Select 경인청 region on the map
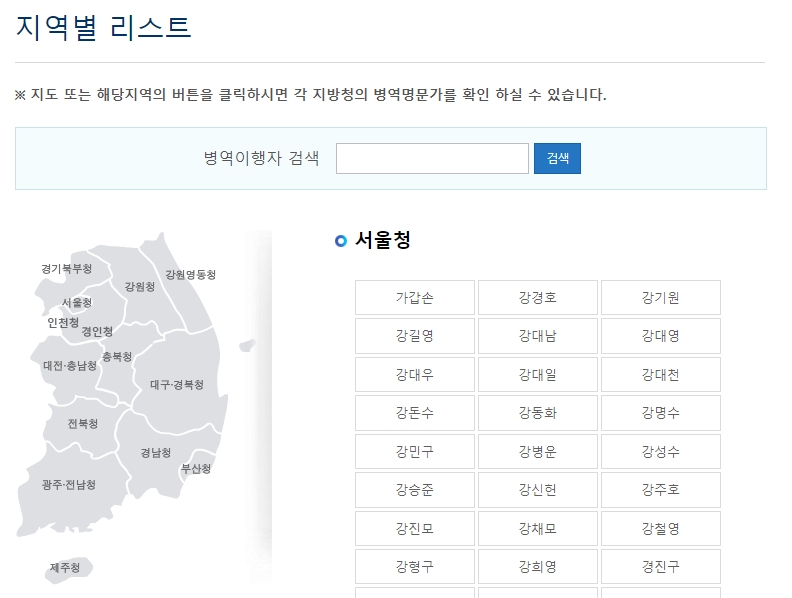The width and height of the screenshot is (792, 598). (x=97, y=331)
